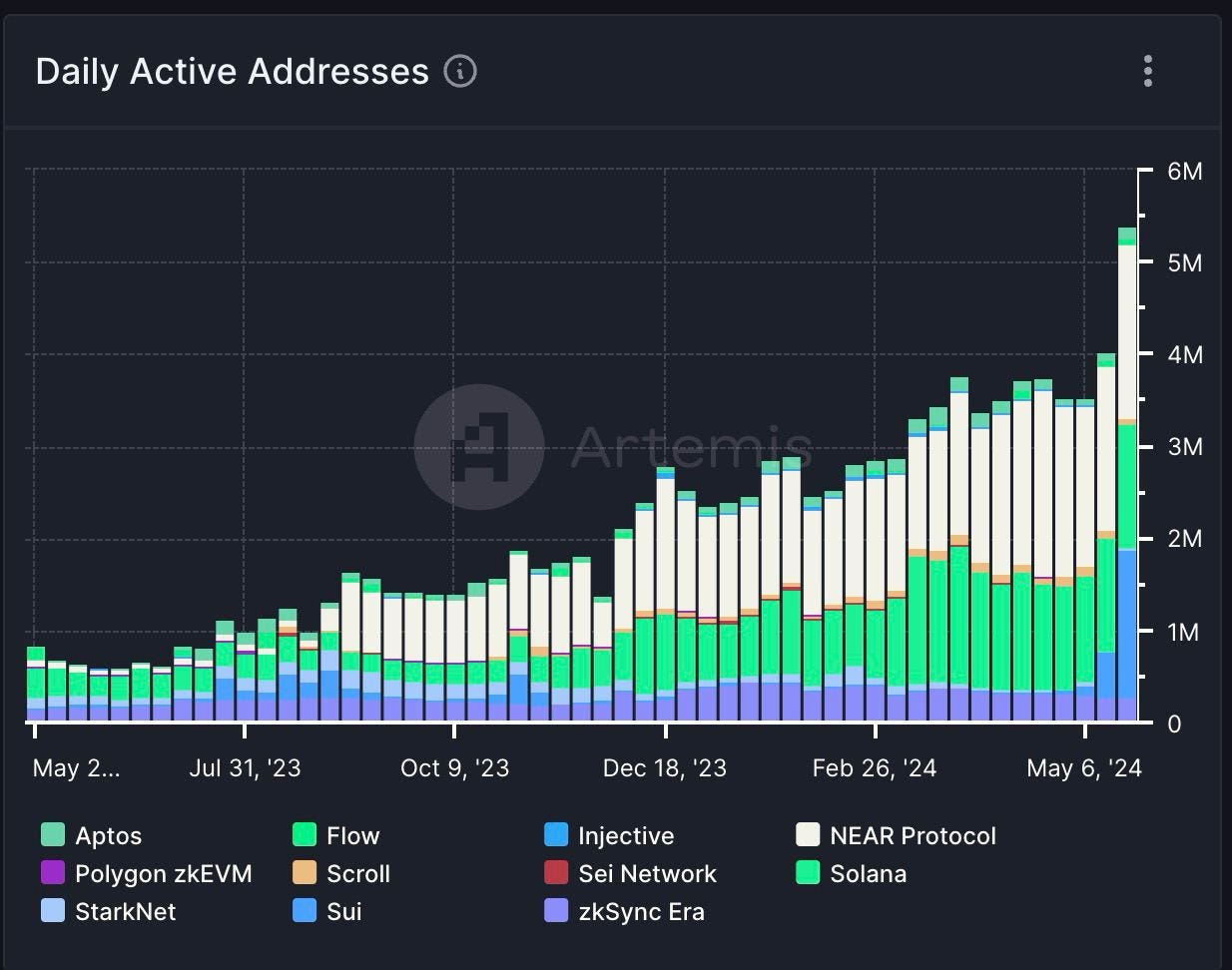The image size is (1232, 970).
Task: Click the bar above the Dec 18, '23 tick
Action: point(665,595)
